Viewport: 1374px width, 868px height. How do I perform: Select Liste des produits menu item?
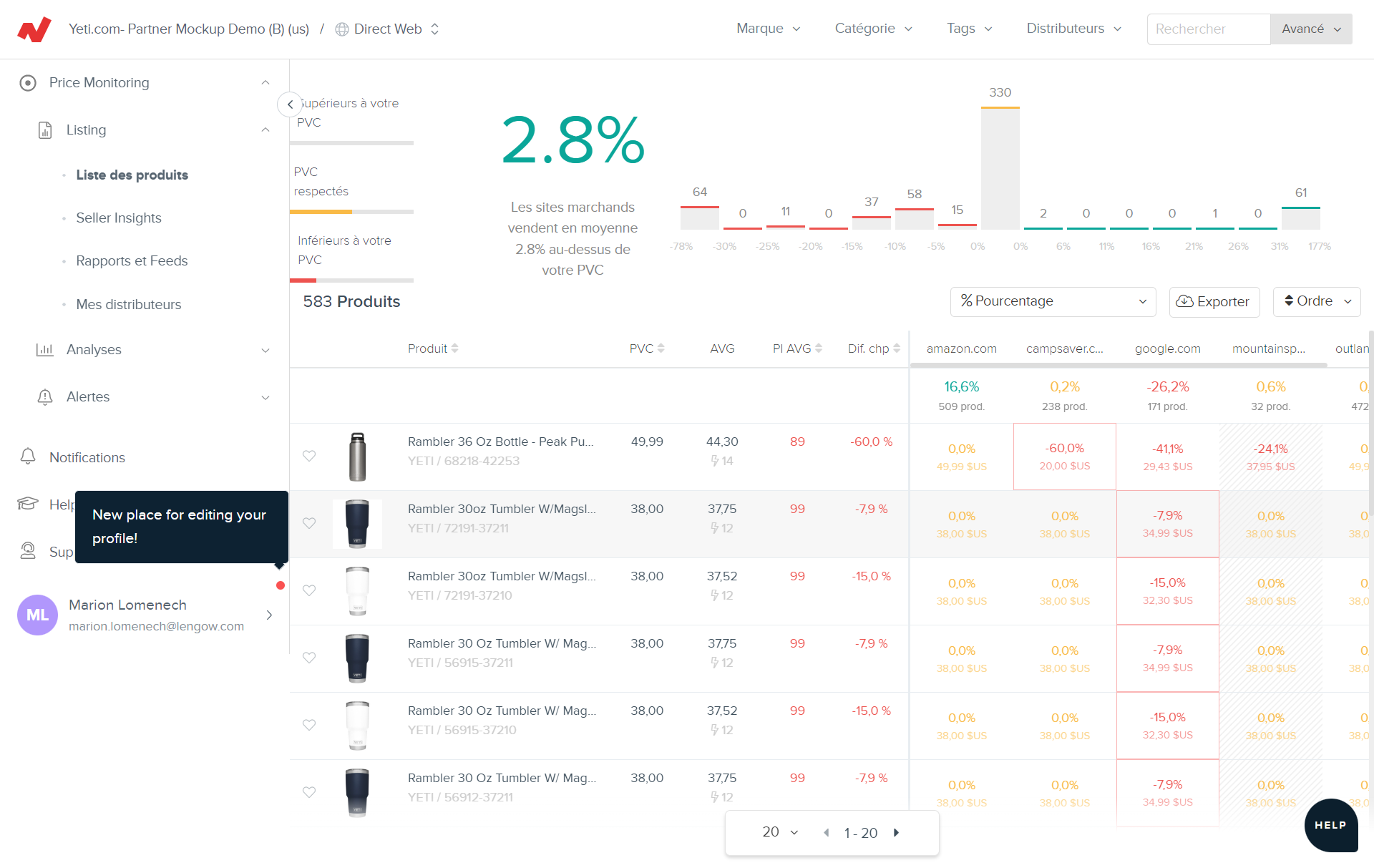coord(132,175)
